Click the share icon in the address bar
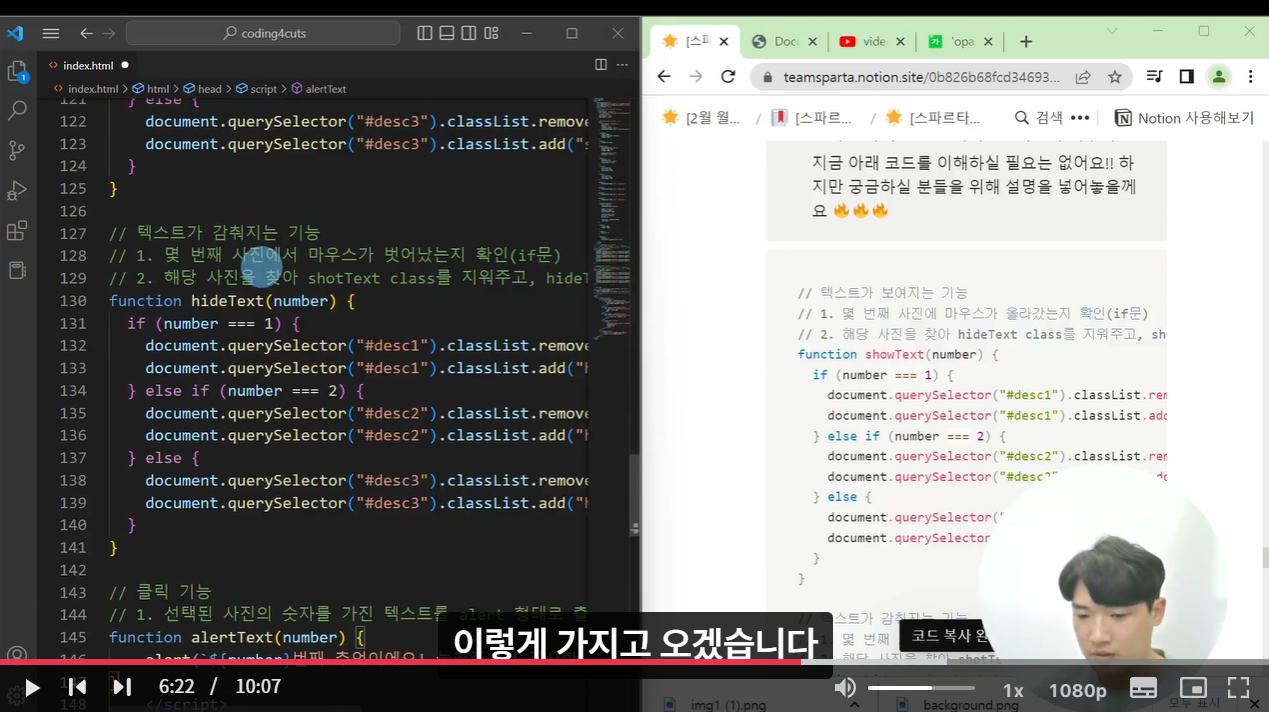The image size is (1269, 712). tap(1083, 77)
